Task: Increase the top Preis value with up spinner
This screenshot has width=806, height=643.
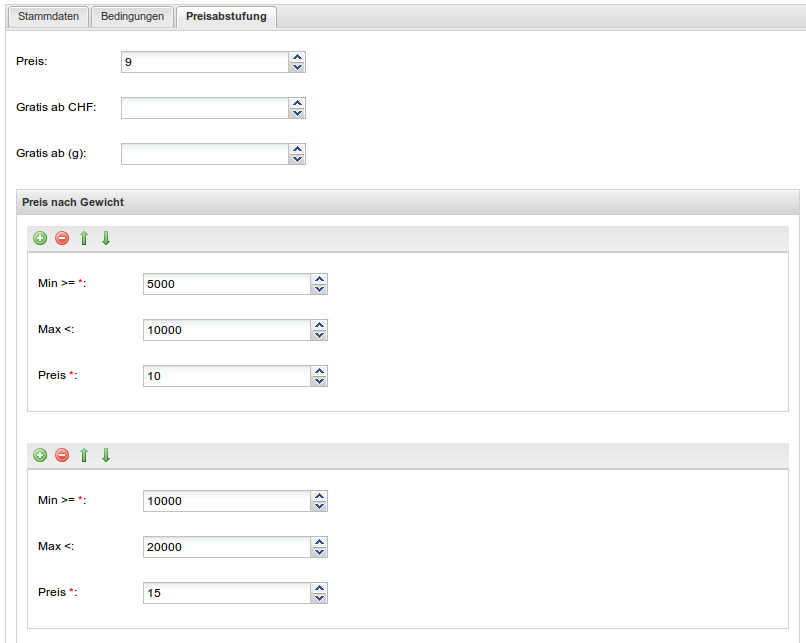Action: pyautogui.click(x=297, y=57)
